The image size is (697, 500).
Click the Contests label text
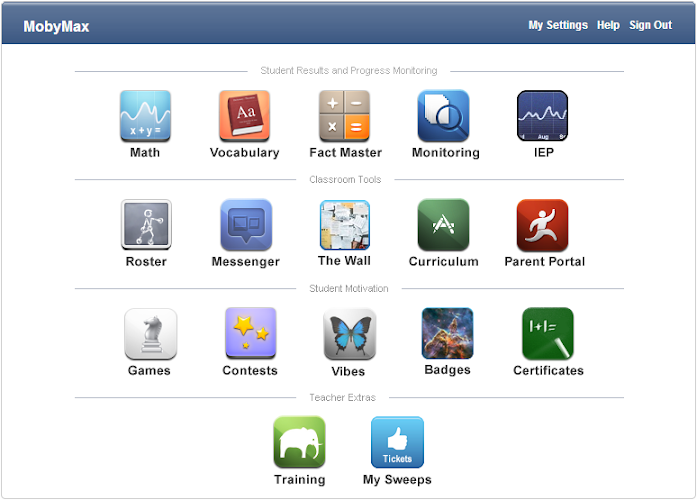coord(250,370)
